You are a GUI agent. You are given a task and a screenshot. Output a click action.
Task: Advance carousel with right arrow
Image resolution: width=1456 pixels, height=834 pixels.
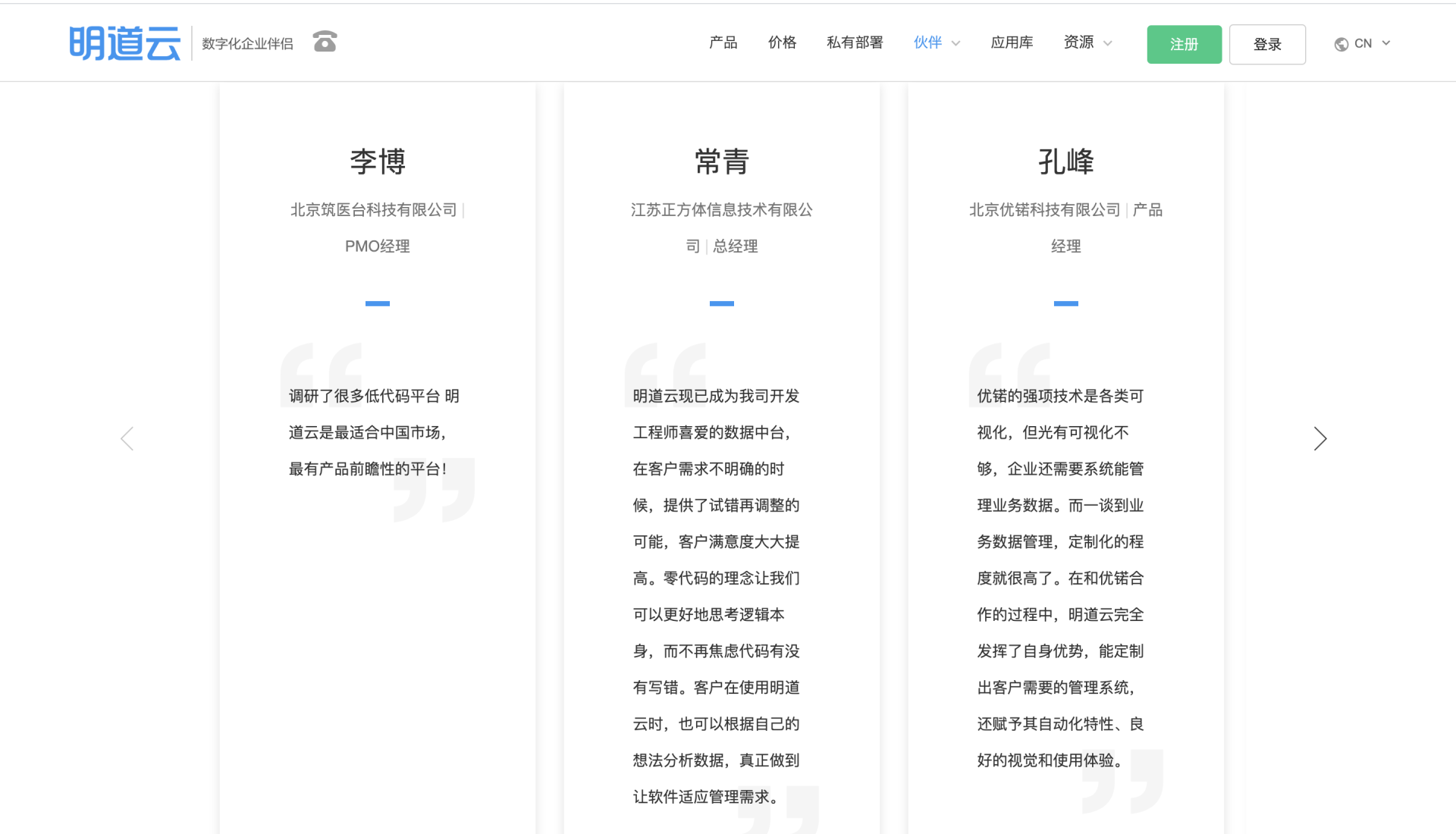coord(1319,438)
